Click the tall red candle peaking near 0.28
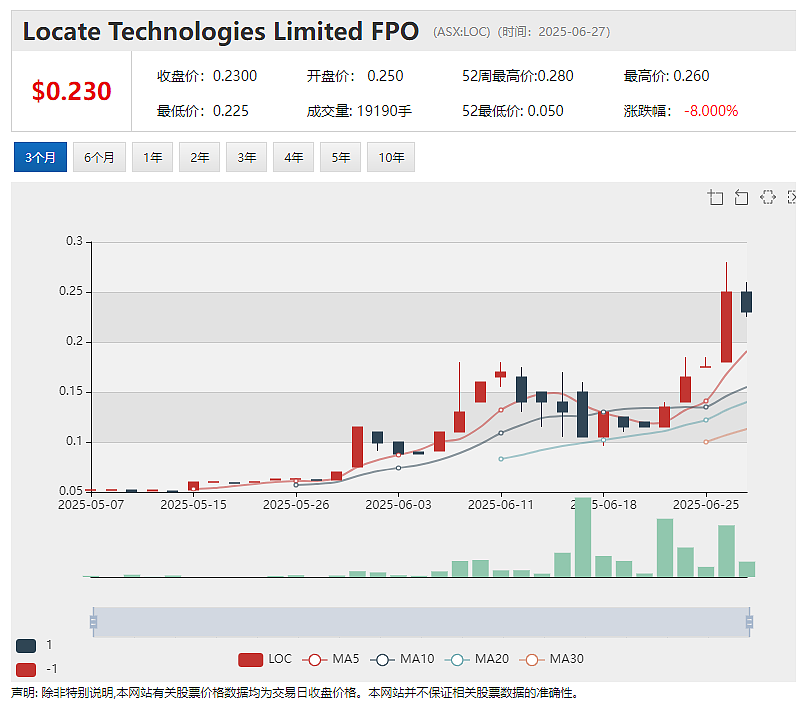This screenshot has width=807, height=714. tap(726, 327)
